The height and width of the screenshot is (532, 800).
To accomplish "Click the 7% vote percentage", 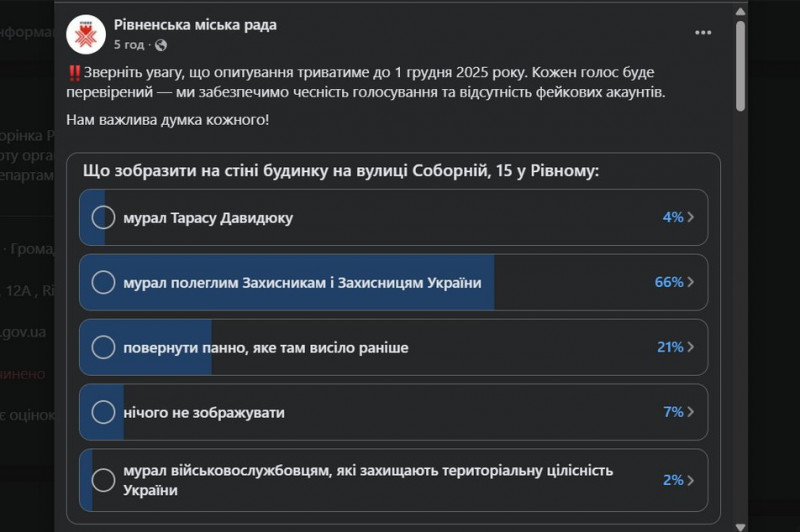I will 672,412.
